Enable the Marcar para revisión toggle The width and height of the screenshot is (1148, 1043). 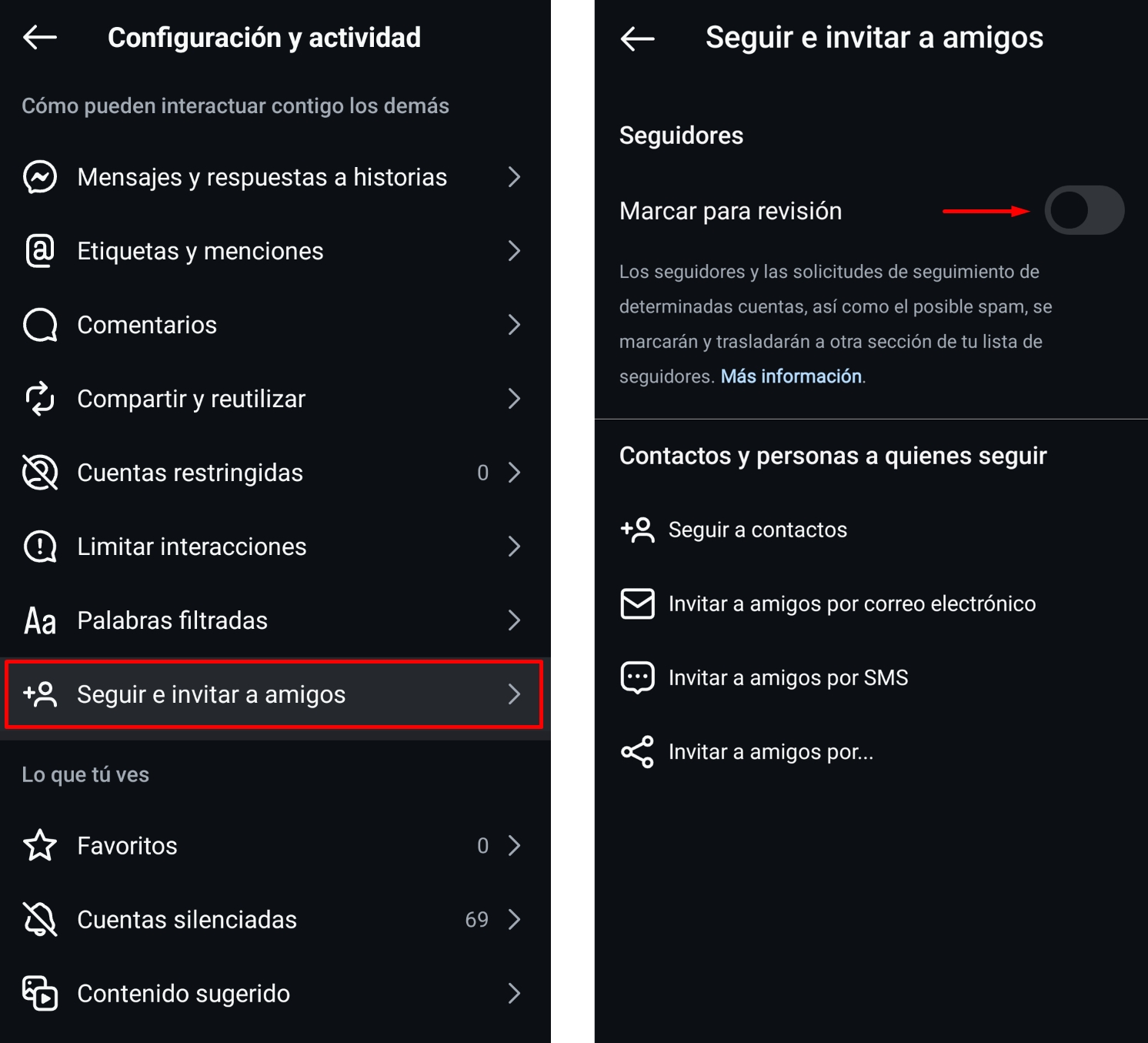coord(1084,210)
